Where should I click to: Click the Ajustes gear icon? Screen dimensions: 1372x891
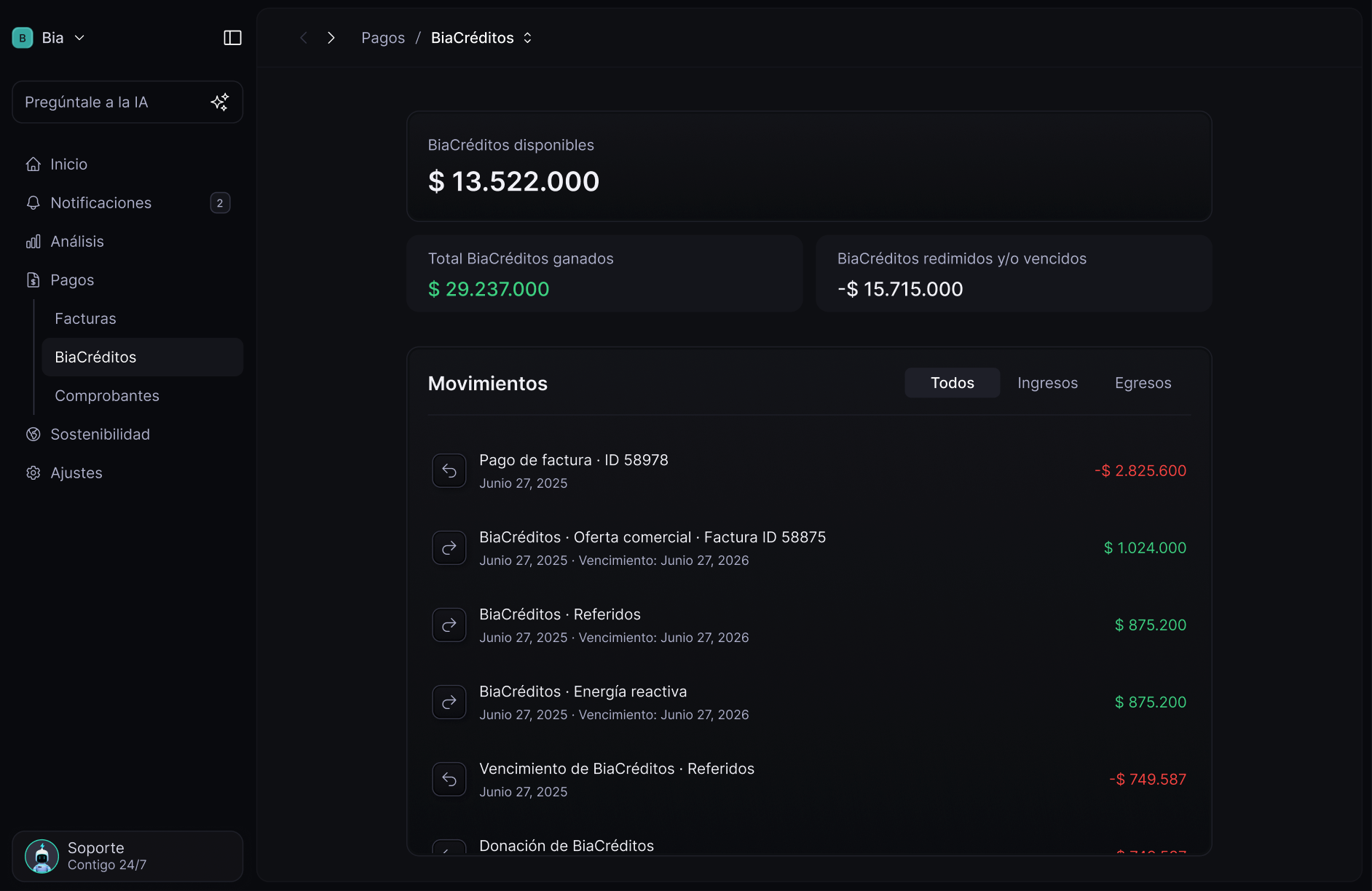(x=33, y=473)
